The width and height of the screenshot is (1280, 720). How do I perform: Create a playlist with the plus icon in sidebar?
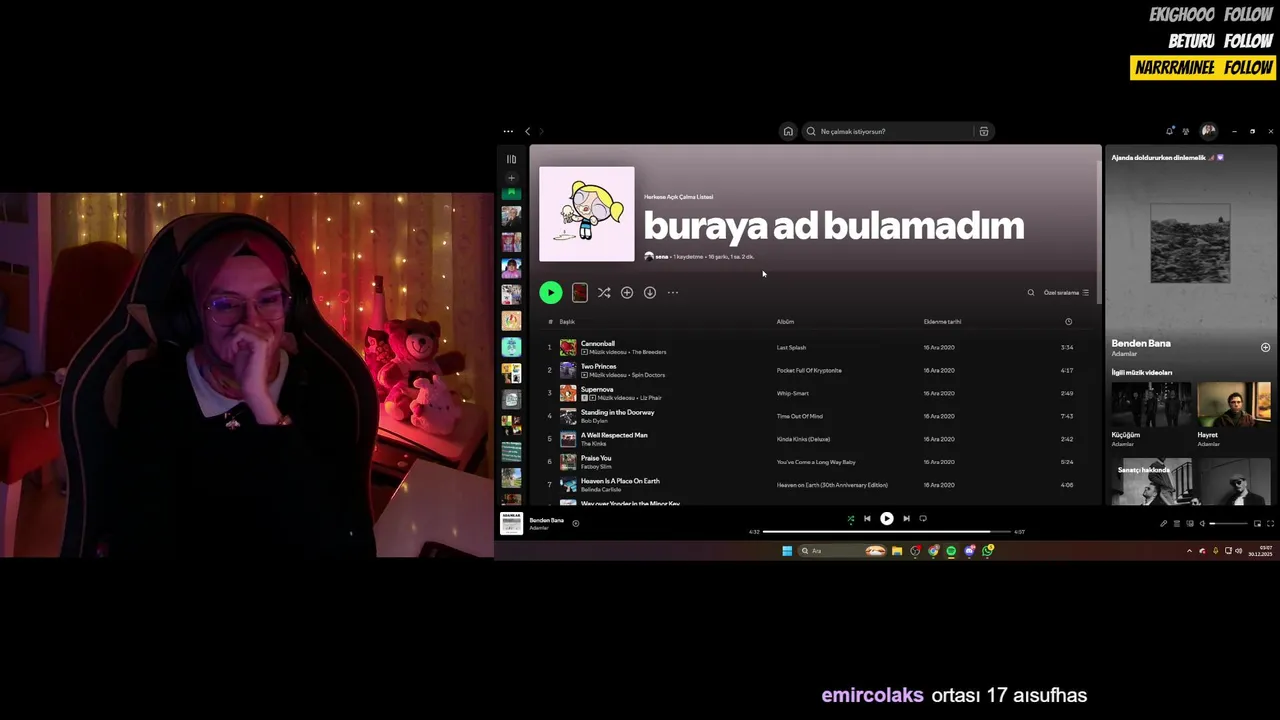(511, 178)
